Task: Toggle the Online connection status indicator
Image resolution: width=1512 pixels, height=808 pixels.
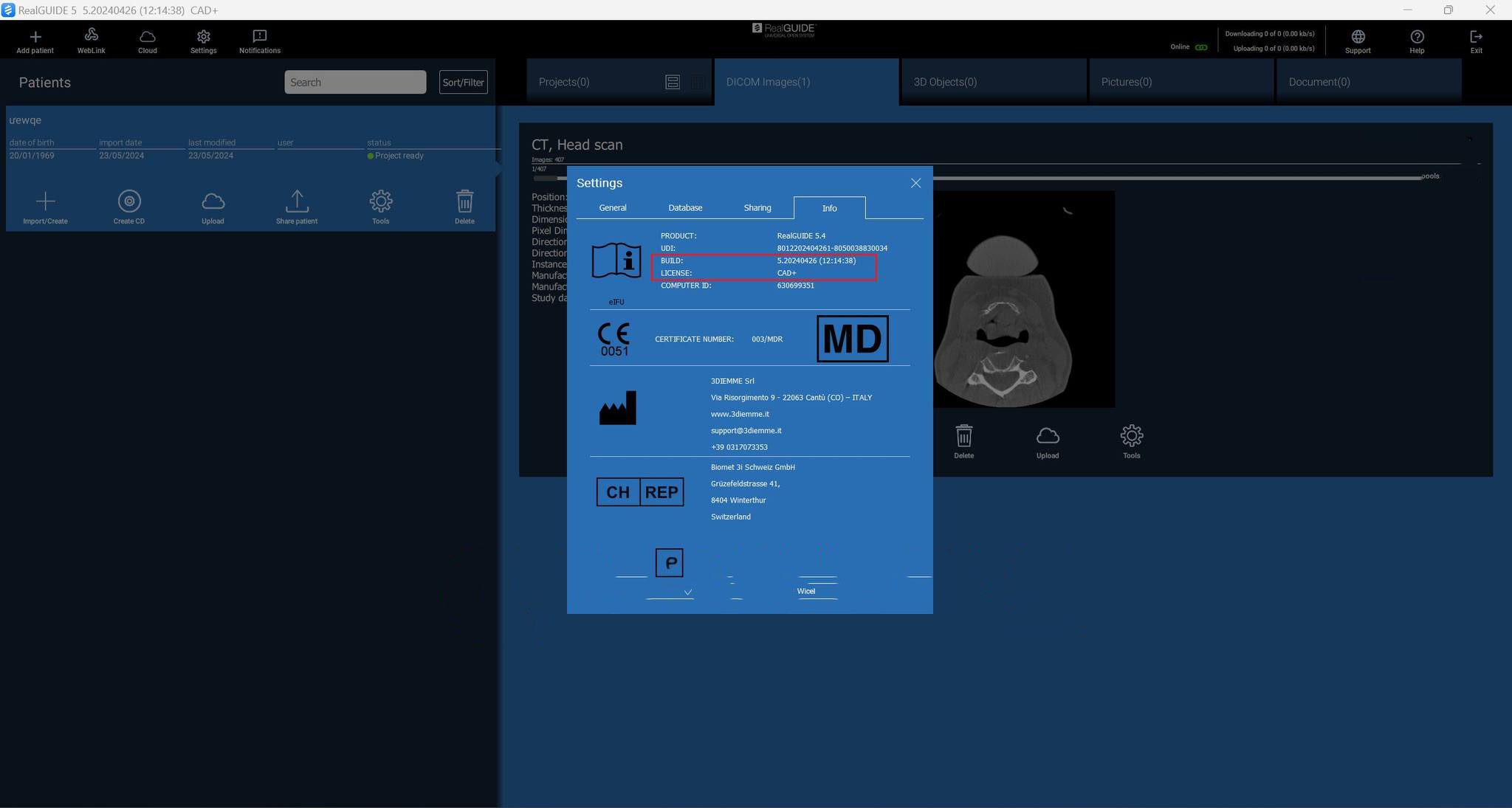Action: click(1201, 47)
